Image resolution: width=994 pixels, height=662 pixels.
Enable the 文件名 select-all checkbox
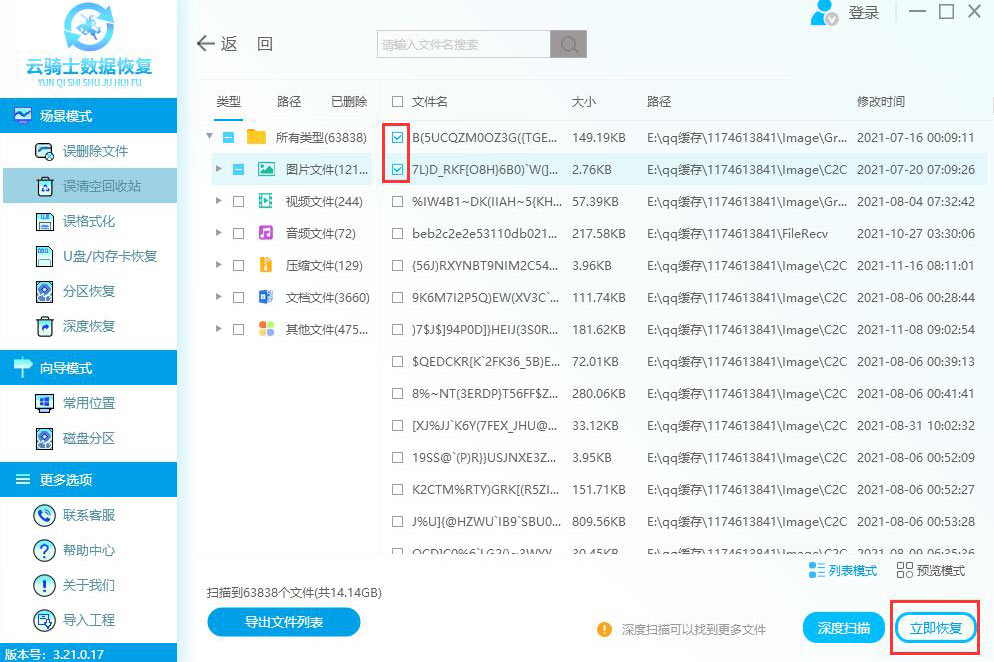pyautogui.click(x=396, y=101)
